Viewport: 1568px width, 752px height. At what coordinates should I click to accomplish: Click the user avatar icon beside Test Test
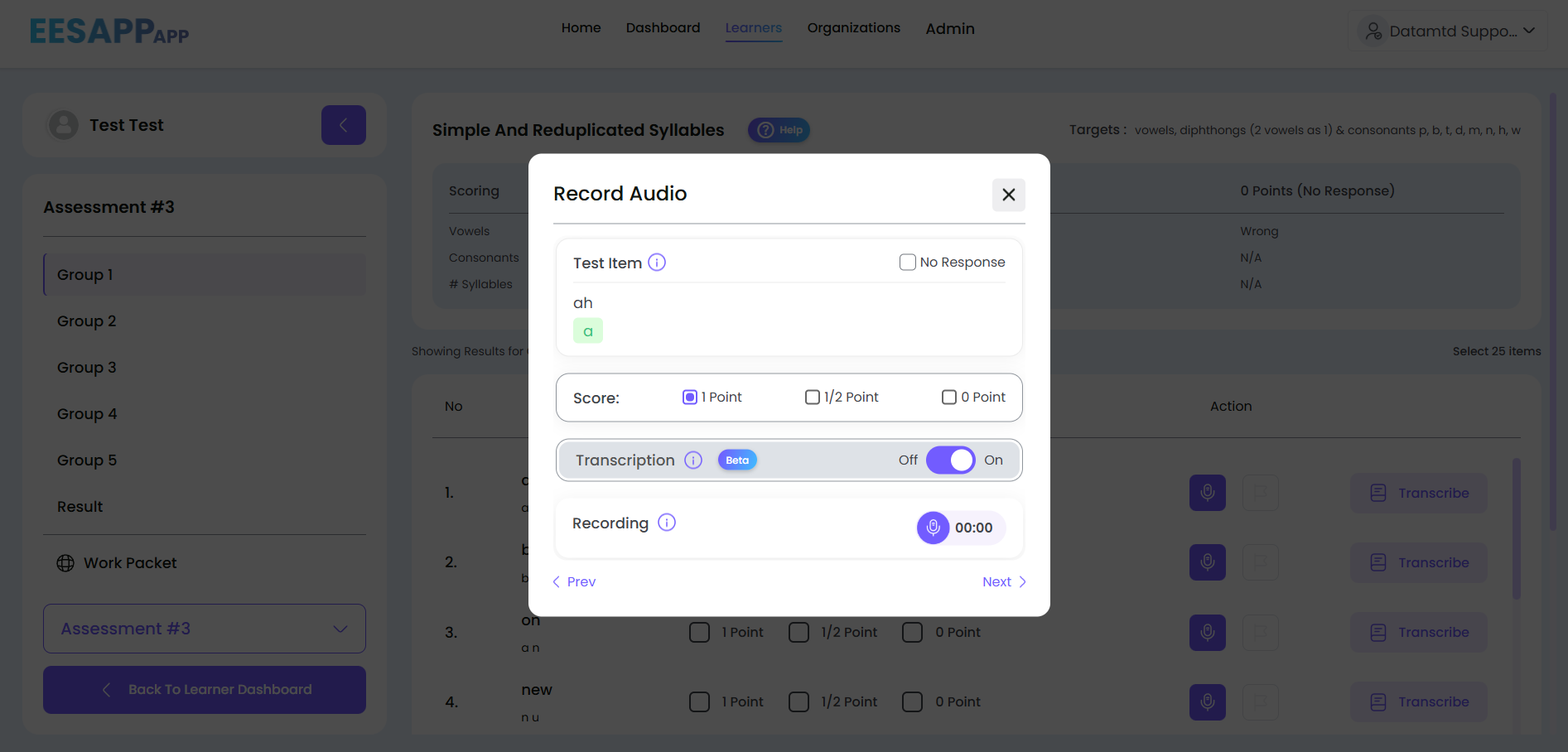64,125
